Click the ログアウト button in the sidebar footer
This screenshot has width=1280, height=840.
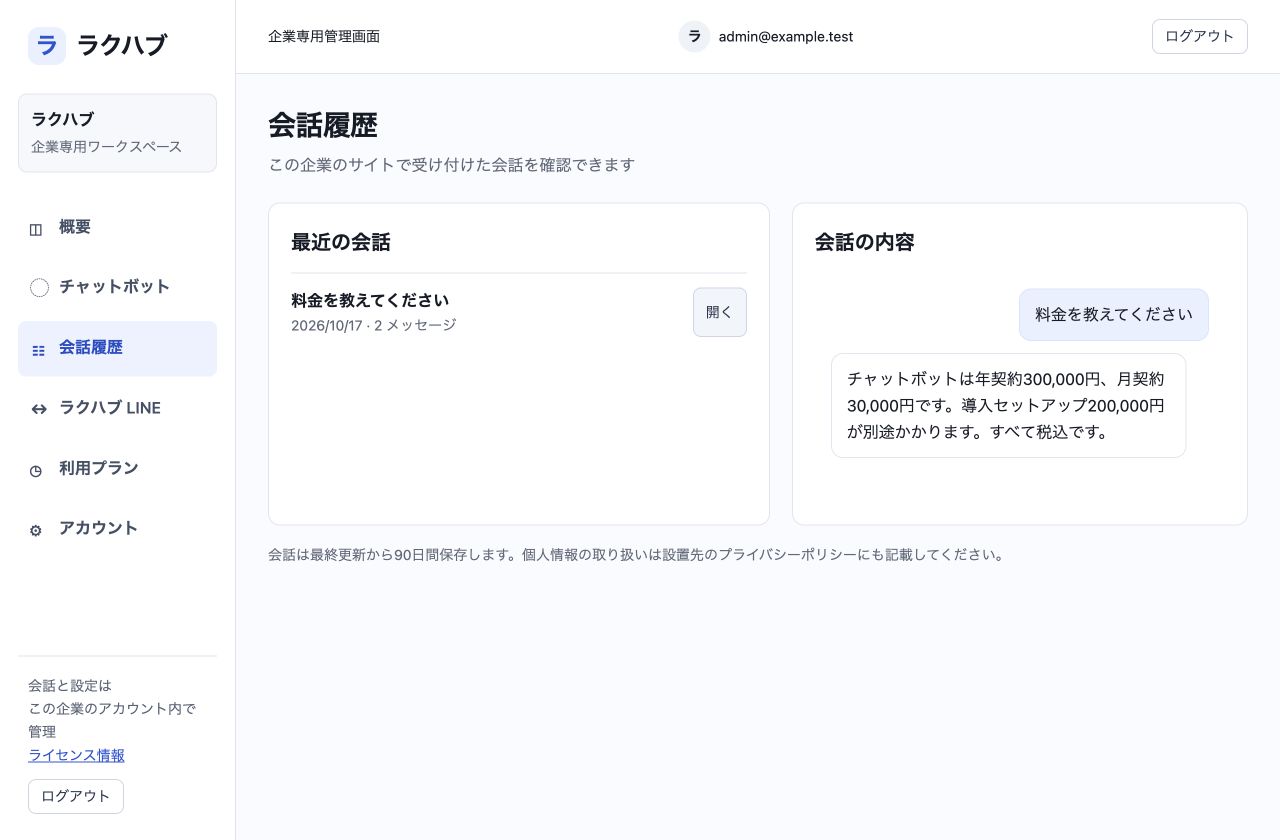[76, 796]
